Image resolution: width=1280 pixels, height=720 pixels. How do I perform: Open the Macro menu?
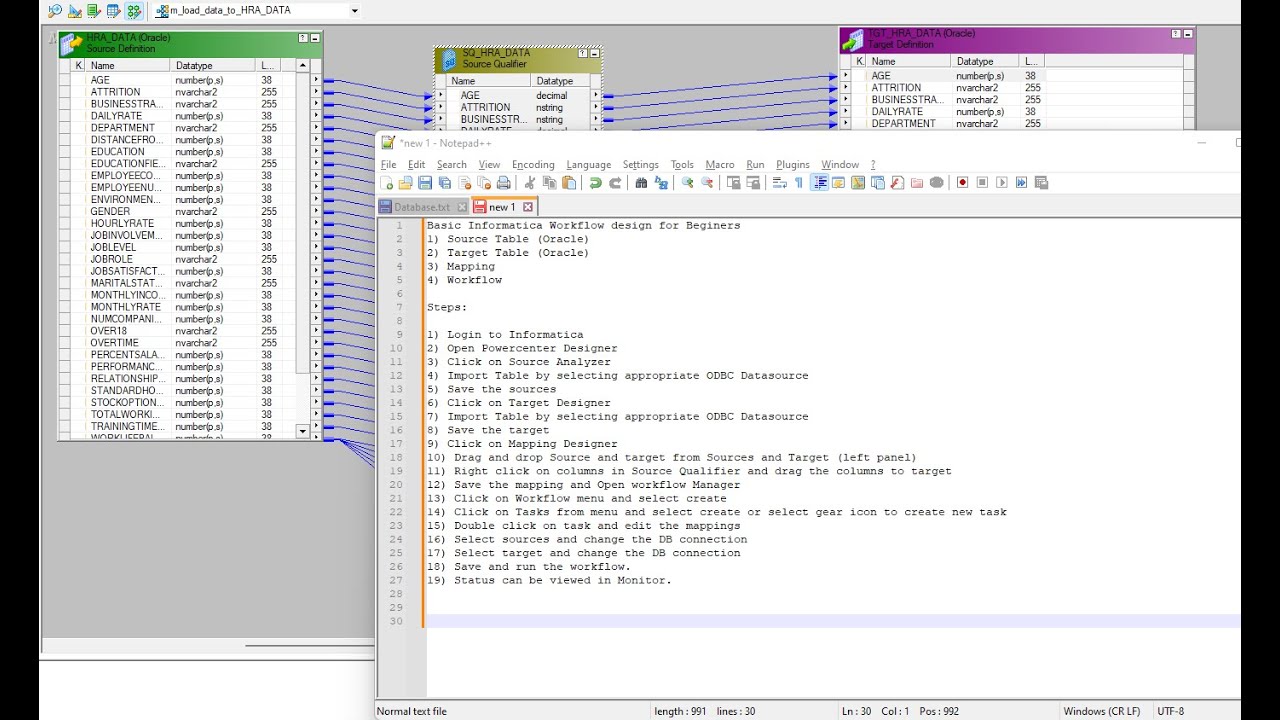tap(720, 164)
